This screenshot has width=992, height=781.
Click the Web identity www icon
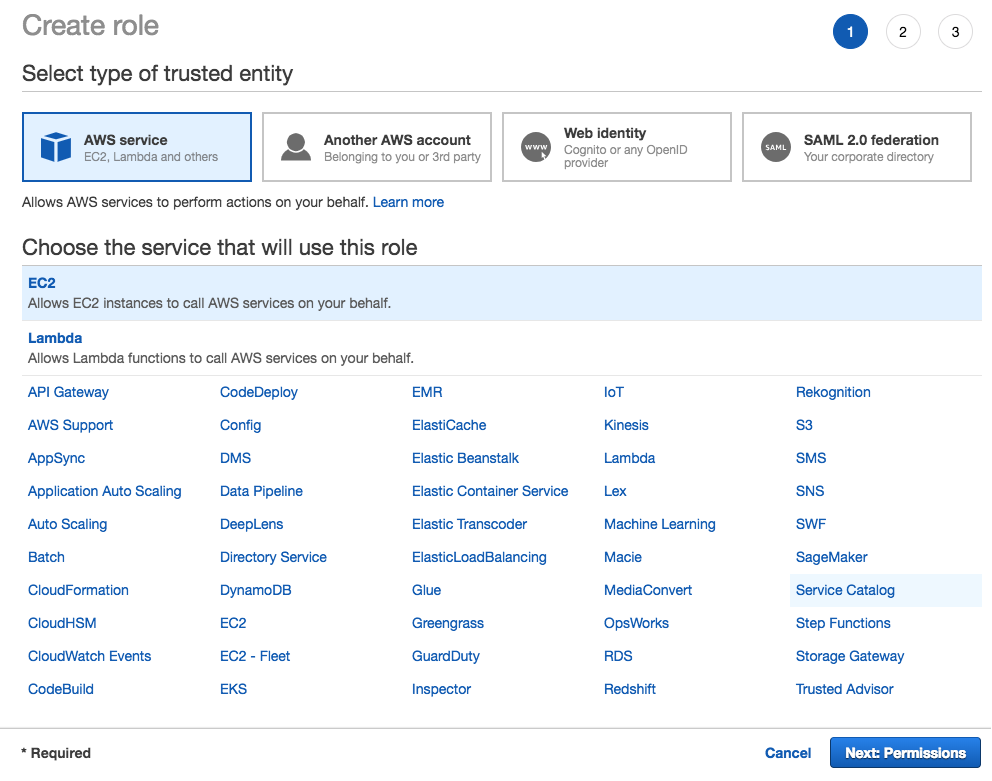pyautogui.click(x=536, y=147)
